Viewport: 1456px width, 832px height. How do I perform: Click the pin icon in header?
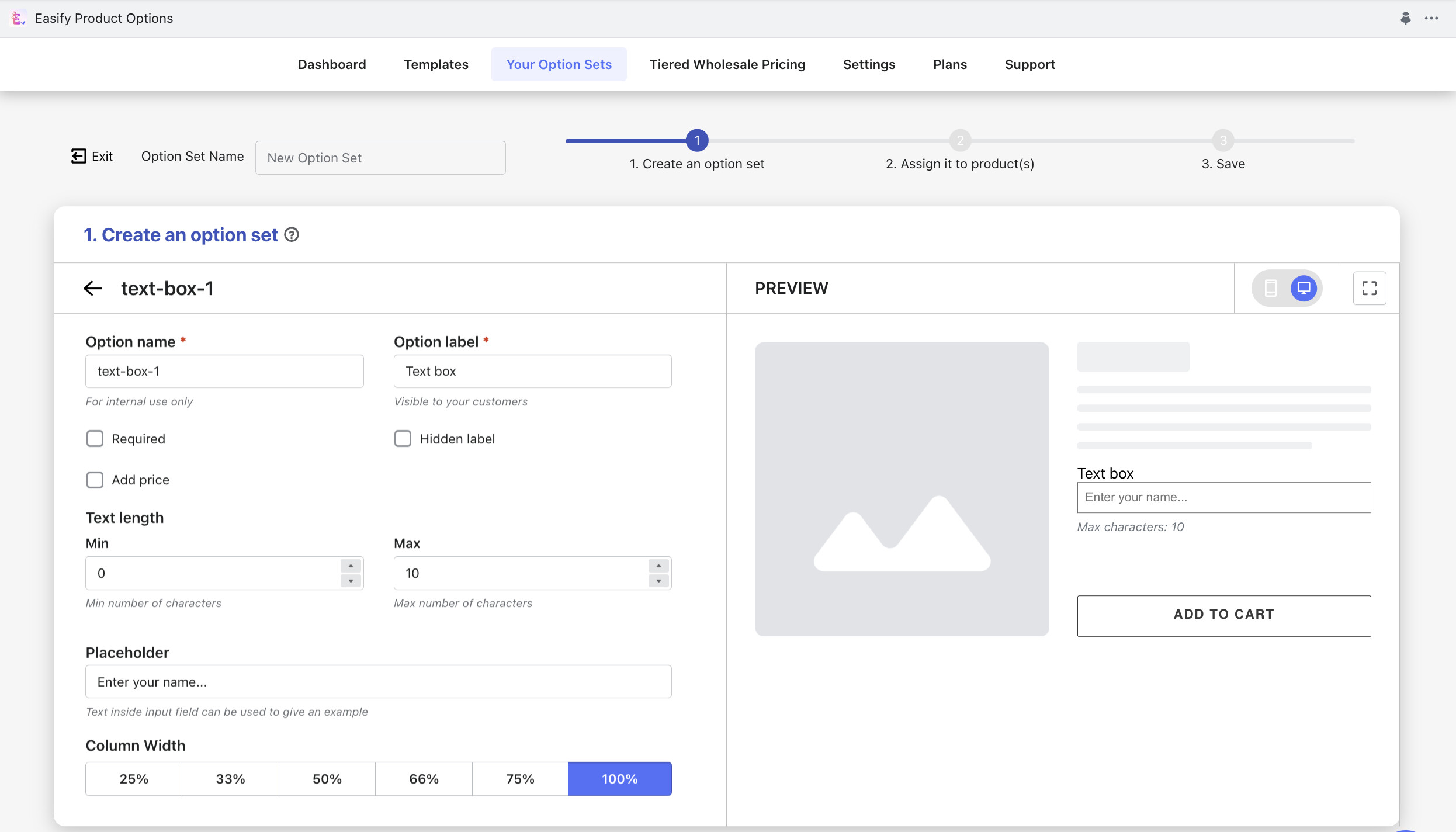click(x=1405, y=19)
